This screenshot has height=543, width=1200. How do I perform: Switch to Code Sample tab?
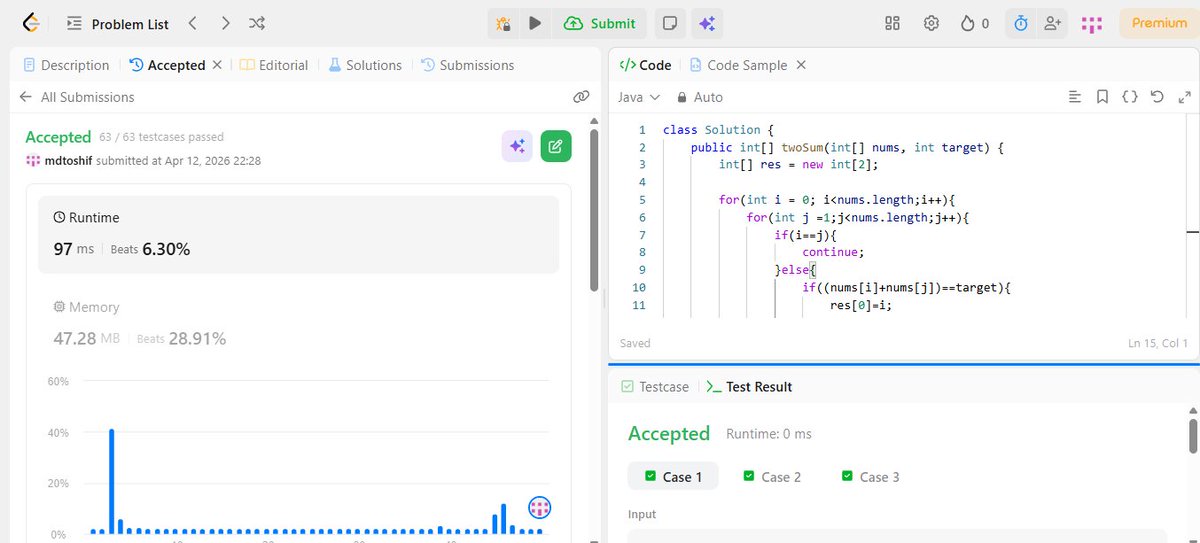point(738,65)
